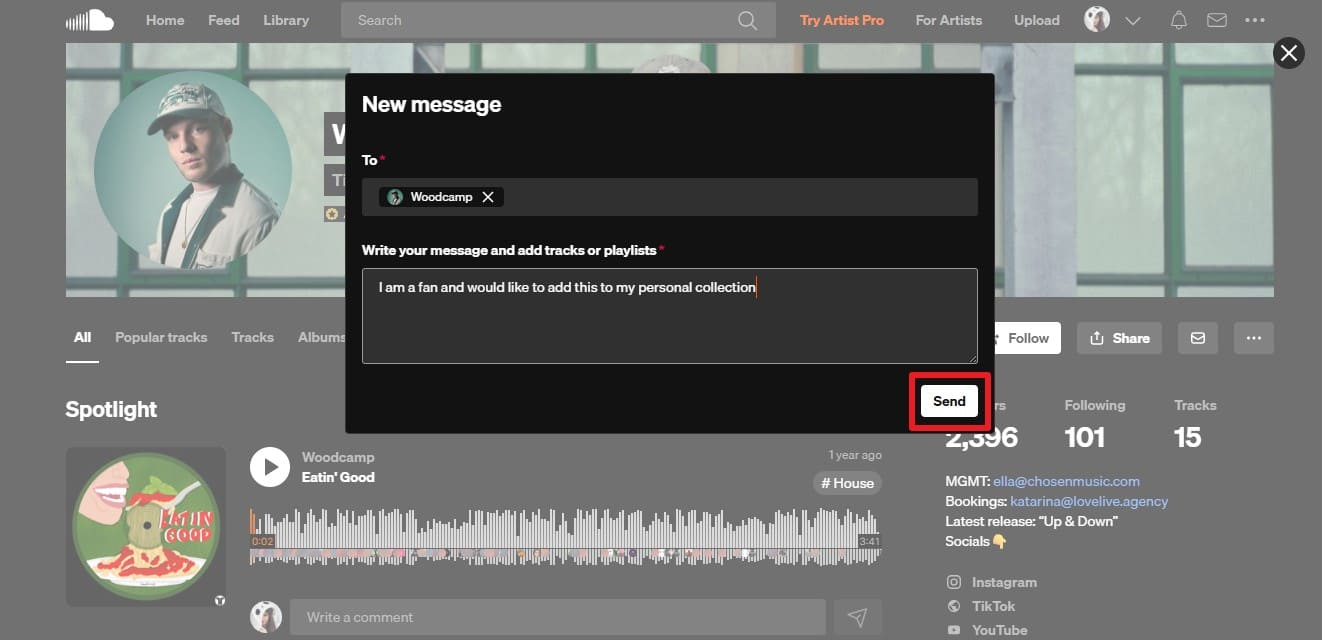
Task: Click the user avatar in header
Action: [1097, 20]
